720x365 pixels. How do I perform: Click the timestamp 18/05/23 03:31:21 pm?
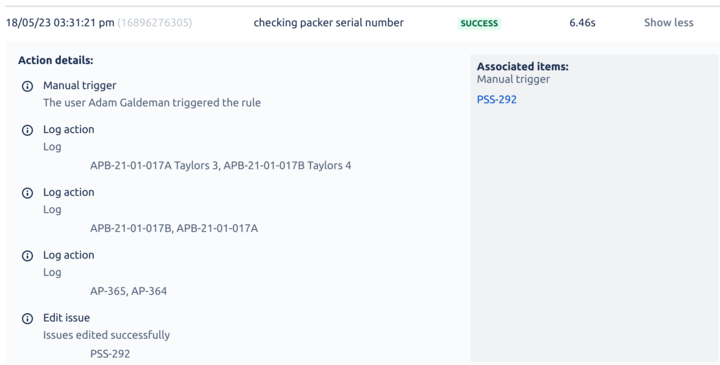[60, 22]
